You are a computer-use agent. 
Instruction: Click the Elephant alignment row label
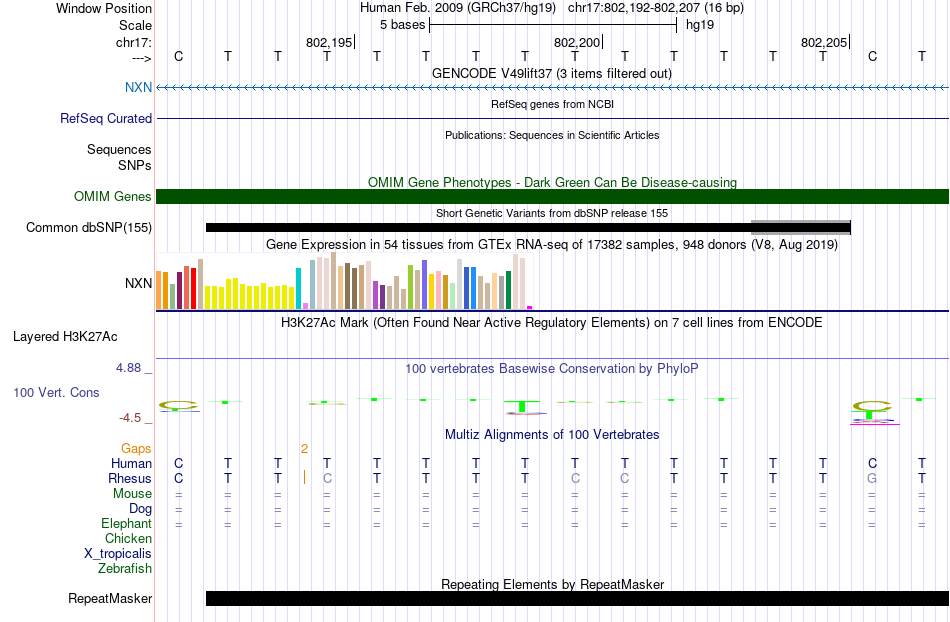(x=126, y=524)
